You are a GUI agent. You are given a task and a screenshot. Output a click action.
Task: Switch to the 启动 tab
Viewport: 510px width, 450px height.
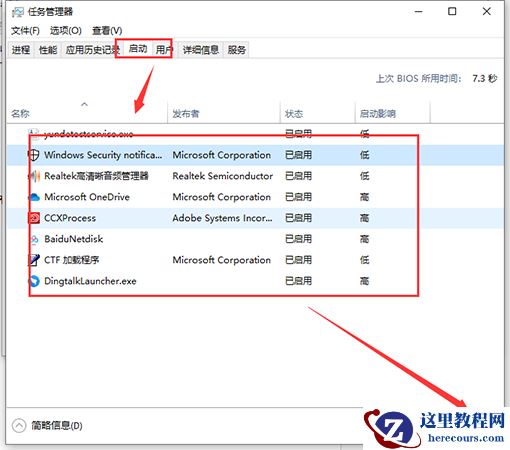click(x=138, y=49)
